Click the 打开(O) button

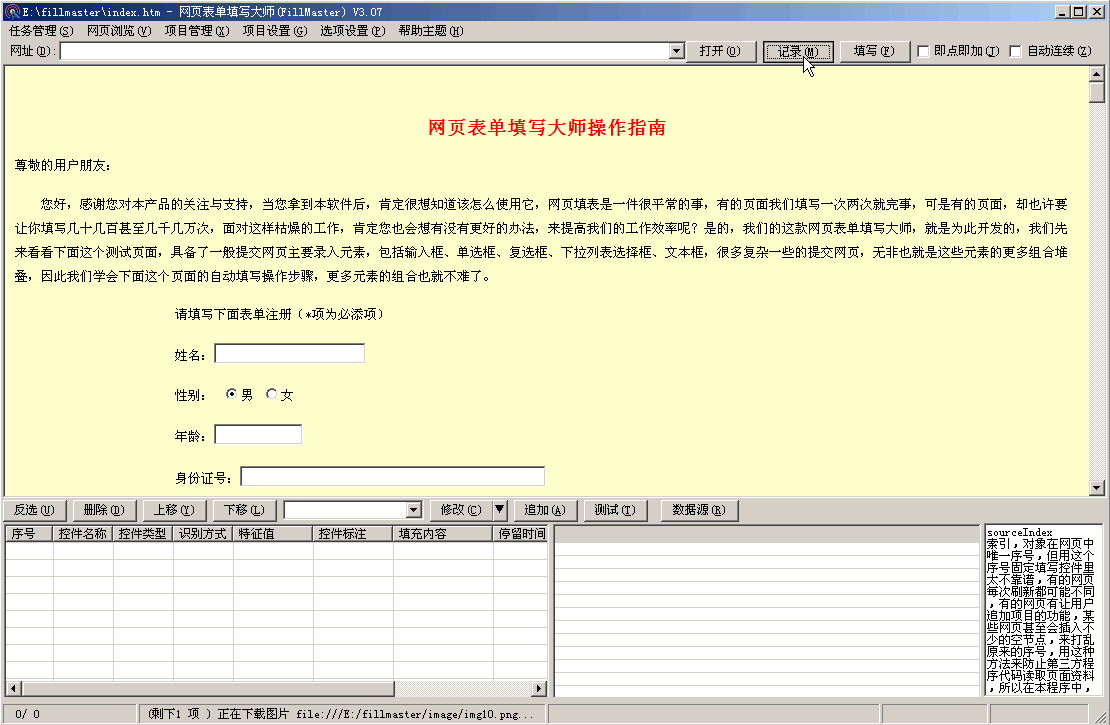(x=720, y=51)
